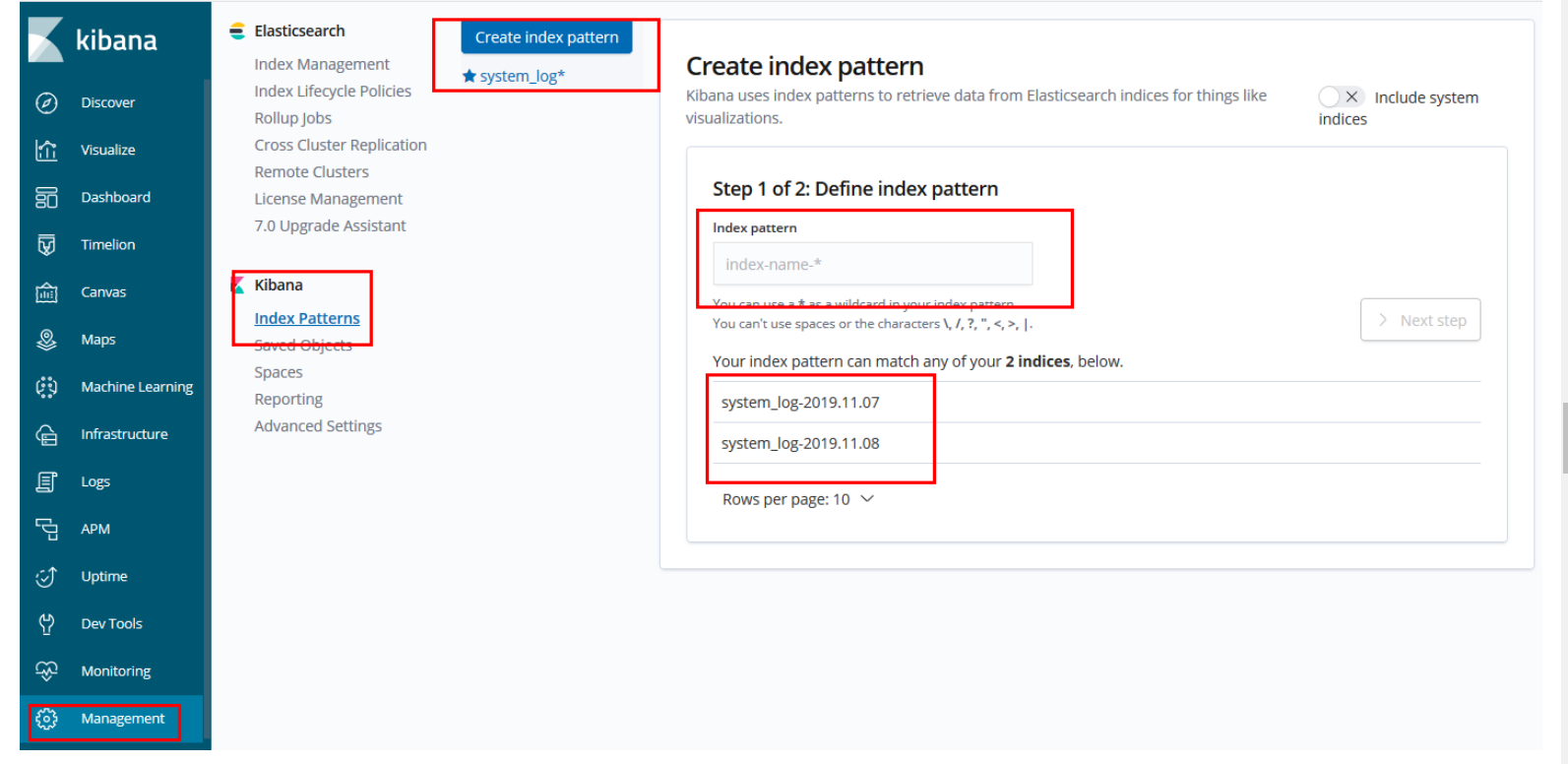Open Rollup Jobs link
The height and width of the screenshot is (764, 1568).
[x=293, y=118]
